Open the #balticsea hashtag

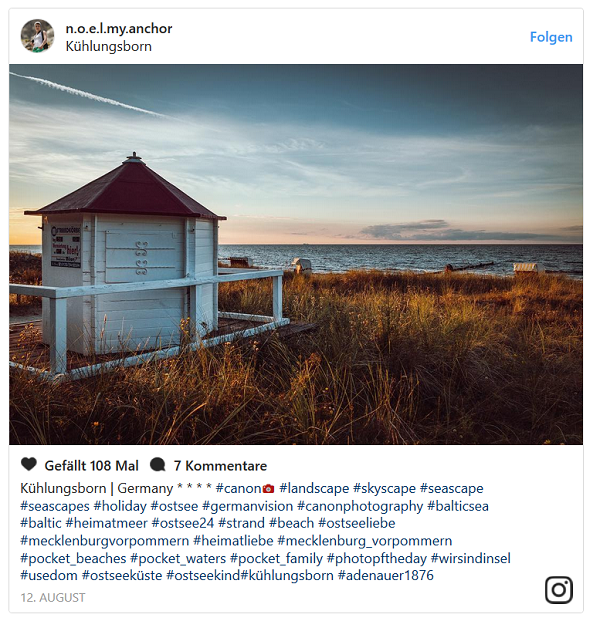[x=458, y=506]
